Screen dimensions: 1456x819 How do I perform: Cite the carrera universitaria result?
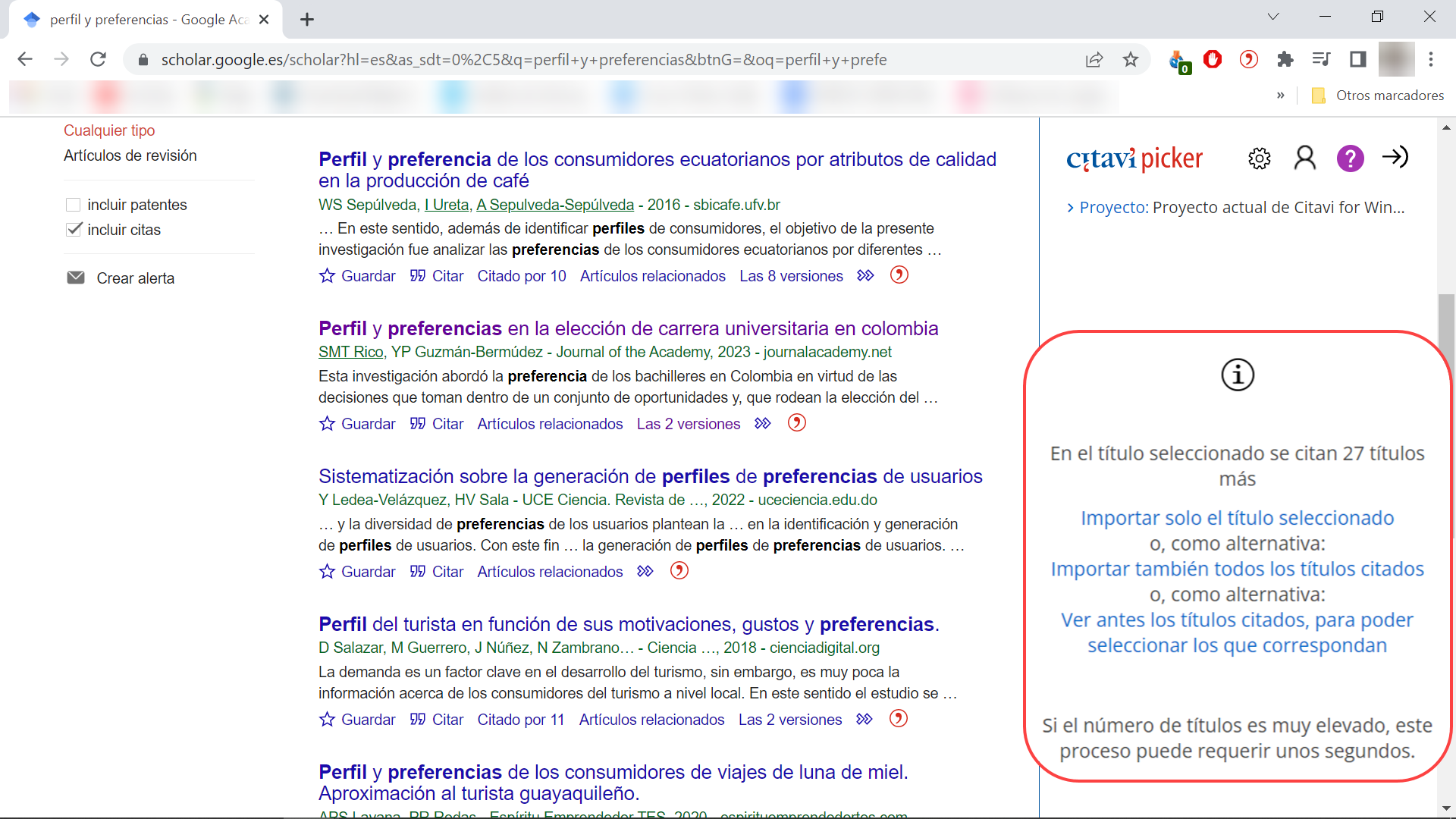coord(437,424)
